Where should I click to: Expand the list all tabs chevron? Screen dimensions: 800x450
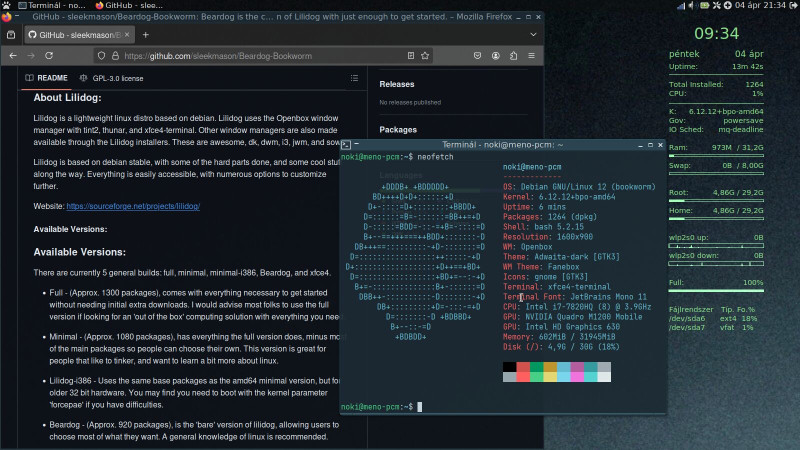tap(533, 35)
